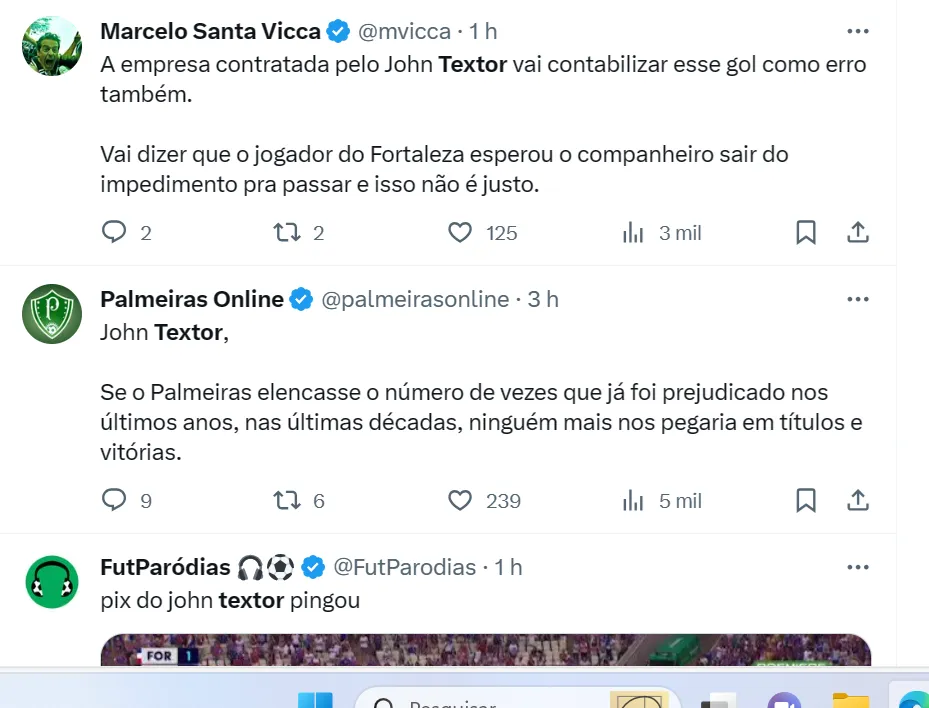This screenshot has width=929, height=708.
Task: Bookmark the Palmeiras Online tweet
Action: (x=806, y=500)
